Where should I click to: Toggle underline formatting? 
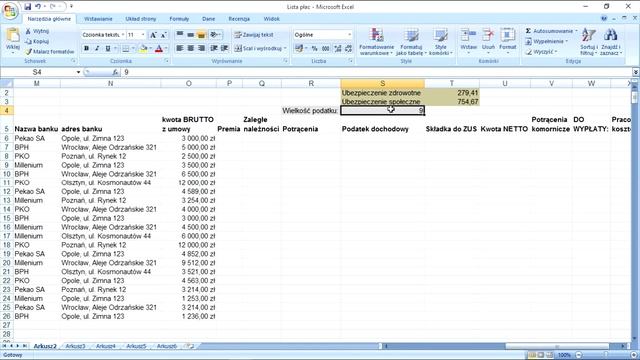108,49
